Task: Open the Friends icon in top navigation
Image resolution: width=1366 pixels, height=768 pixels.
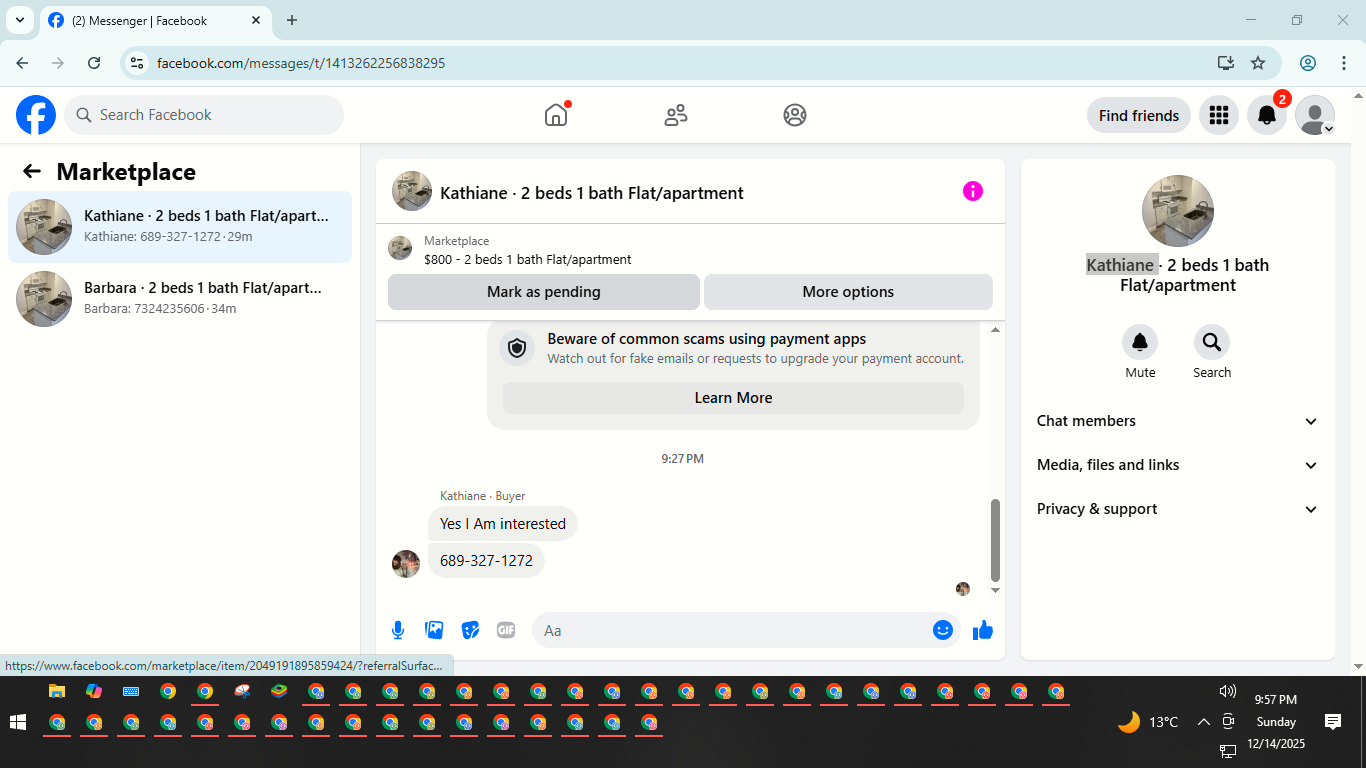Action: (x=676, y=115)
